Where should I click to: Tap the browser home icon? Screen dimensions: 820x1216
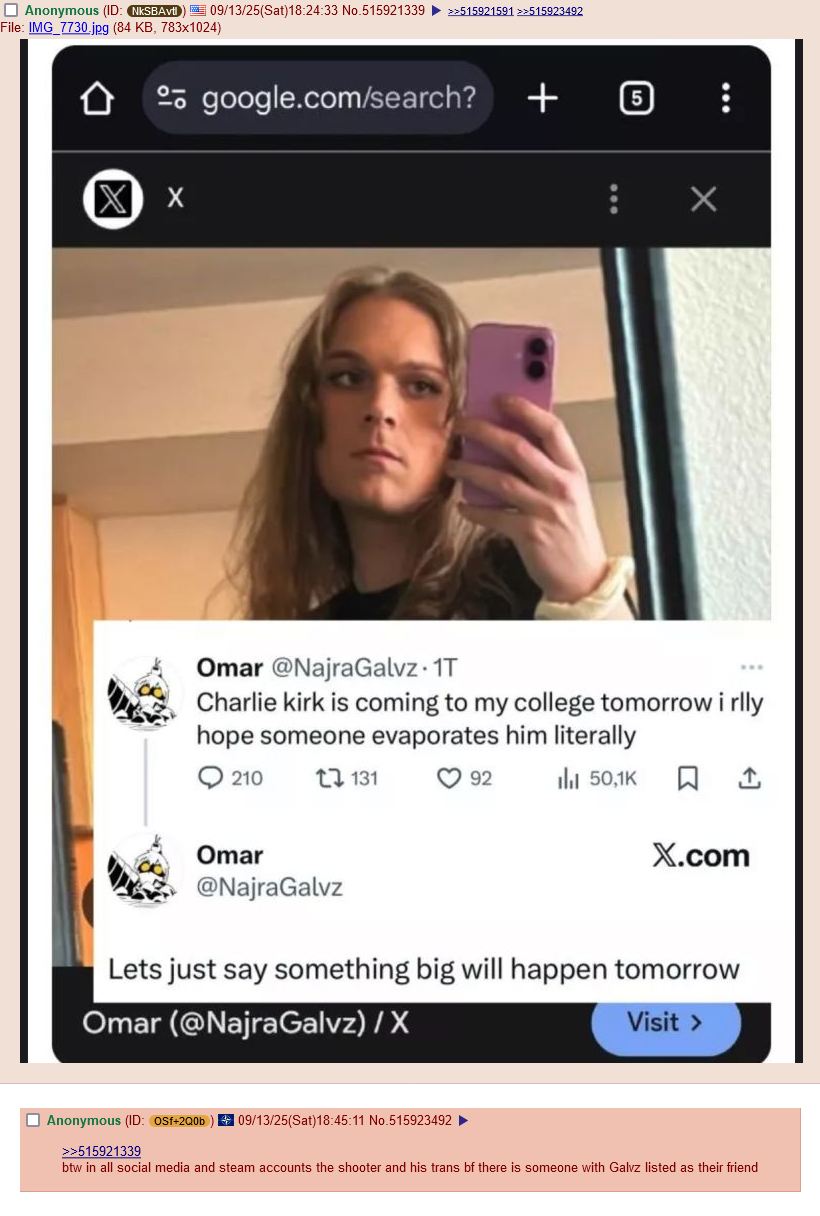[97, 98]
